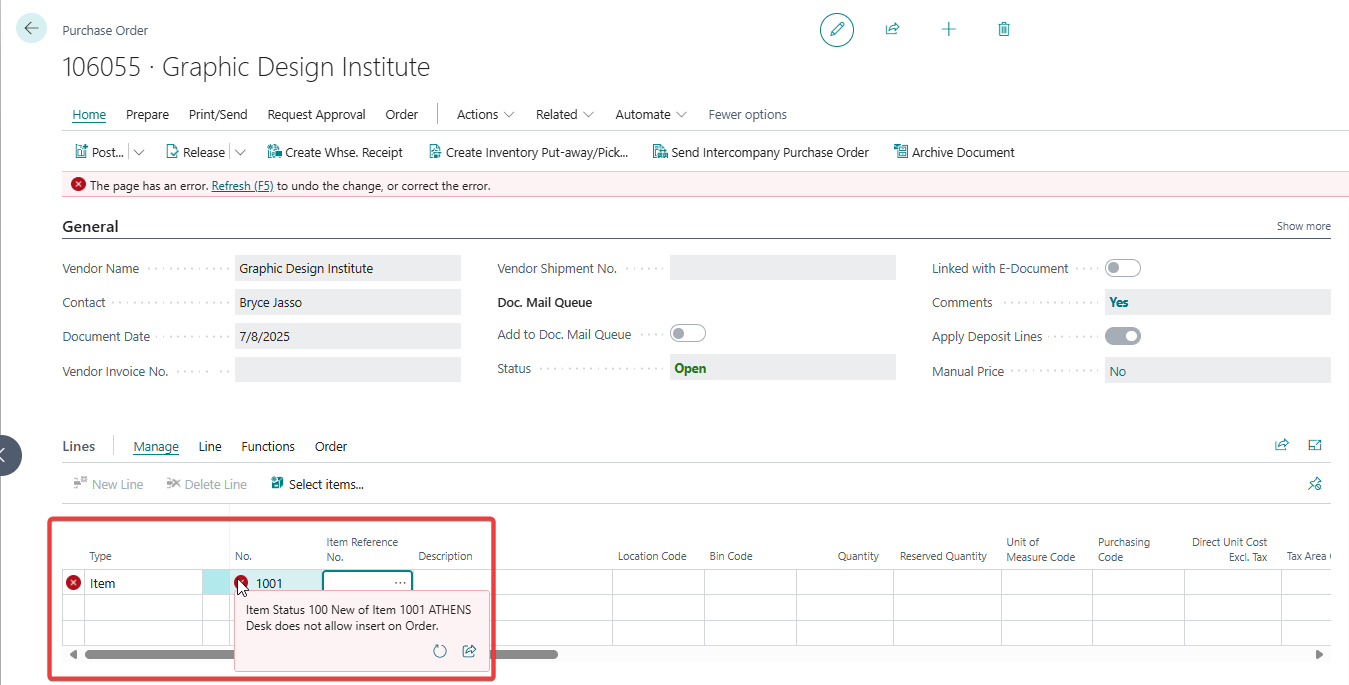This screenshot has height=685, width=1349.
Task: Click the Refresh (F5) link
Action: click(x=243, y=186)
